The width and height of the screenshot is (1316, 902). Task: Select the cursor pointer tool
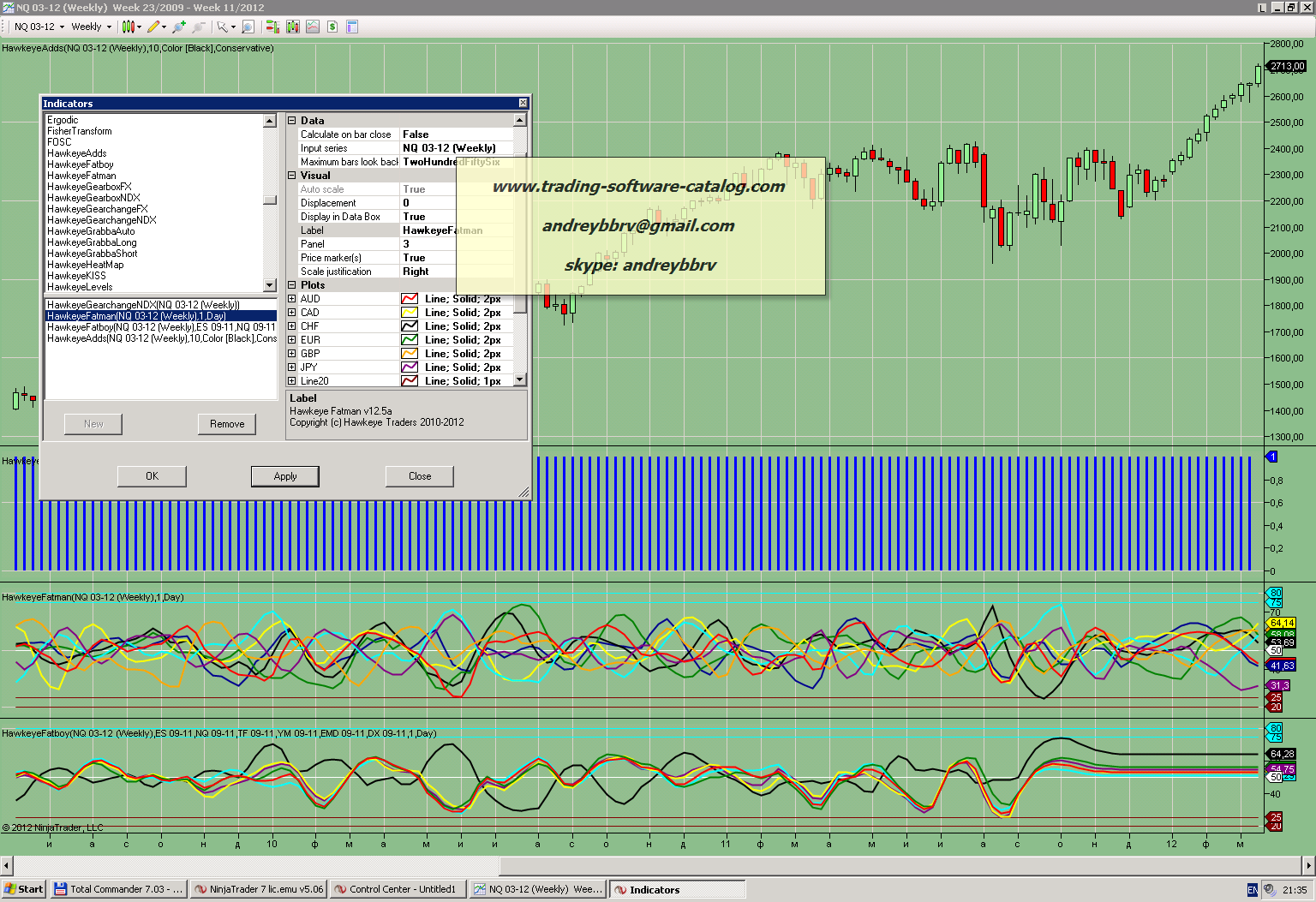tap(222, 27)
